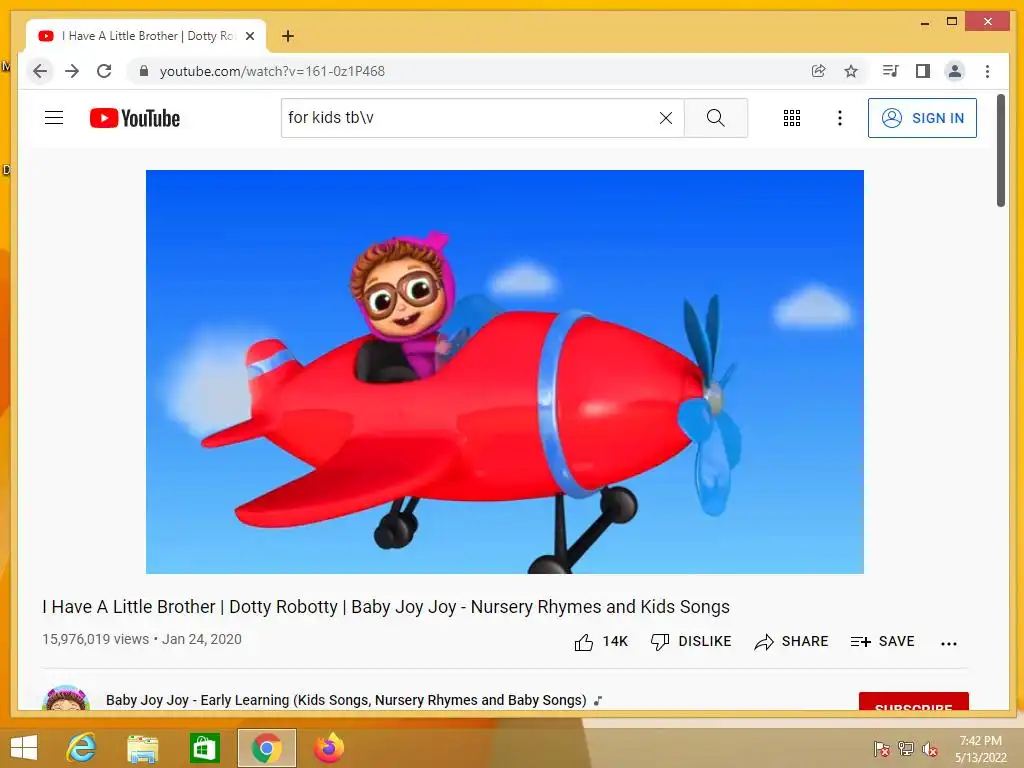Screen dimensions: 1024x768
Task: Launch Internet Explorer from taskbar
Action: 82,748
